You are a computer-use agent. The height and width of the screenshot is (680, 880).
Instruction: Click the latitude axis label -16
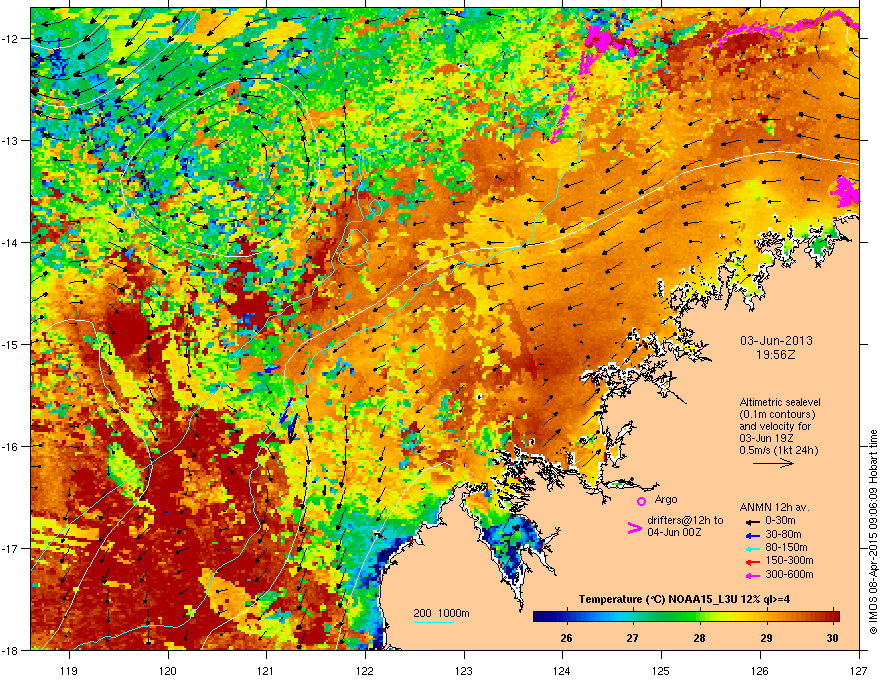(x=10, y=446)
